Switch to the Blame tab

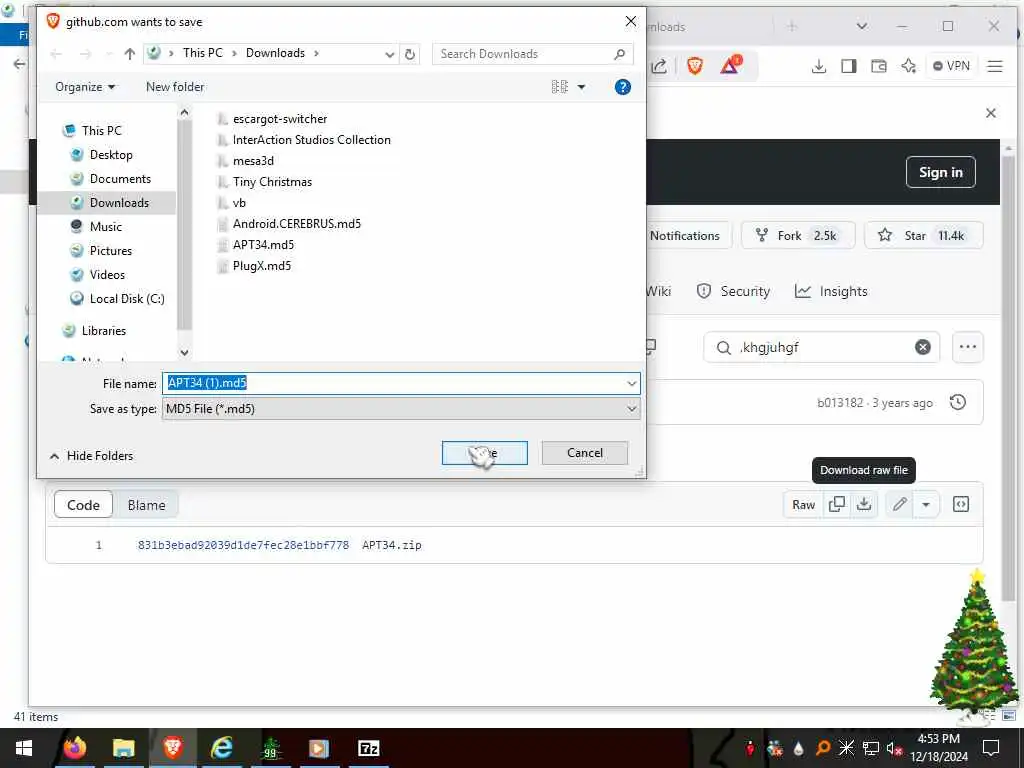[x=146, y=505]
